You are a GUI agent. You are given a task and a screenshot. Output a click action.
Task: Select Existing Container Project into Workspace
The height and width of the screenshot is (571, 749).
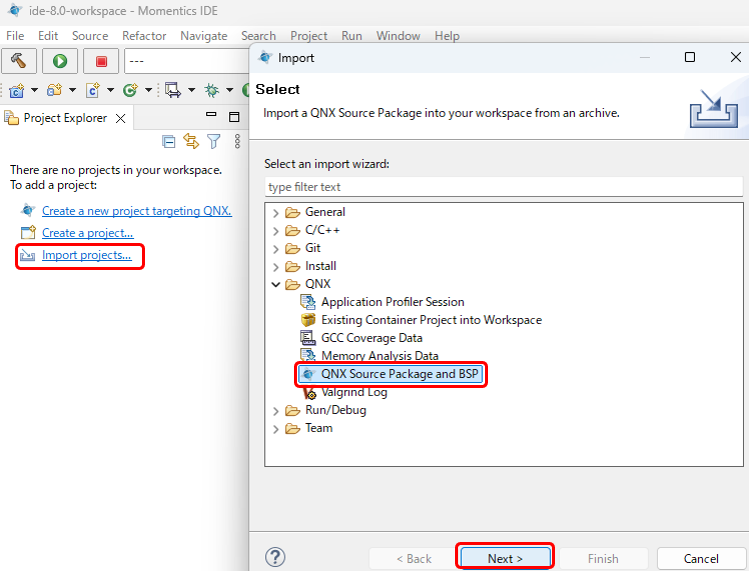point(431,320)
